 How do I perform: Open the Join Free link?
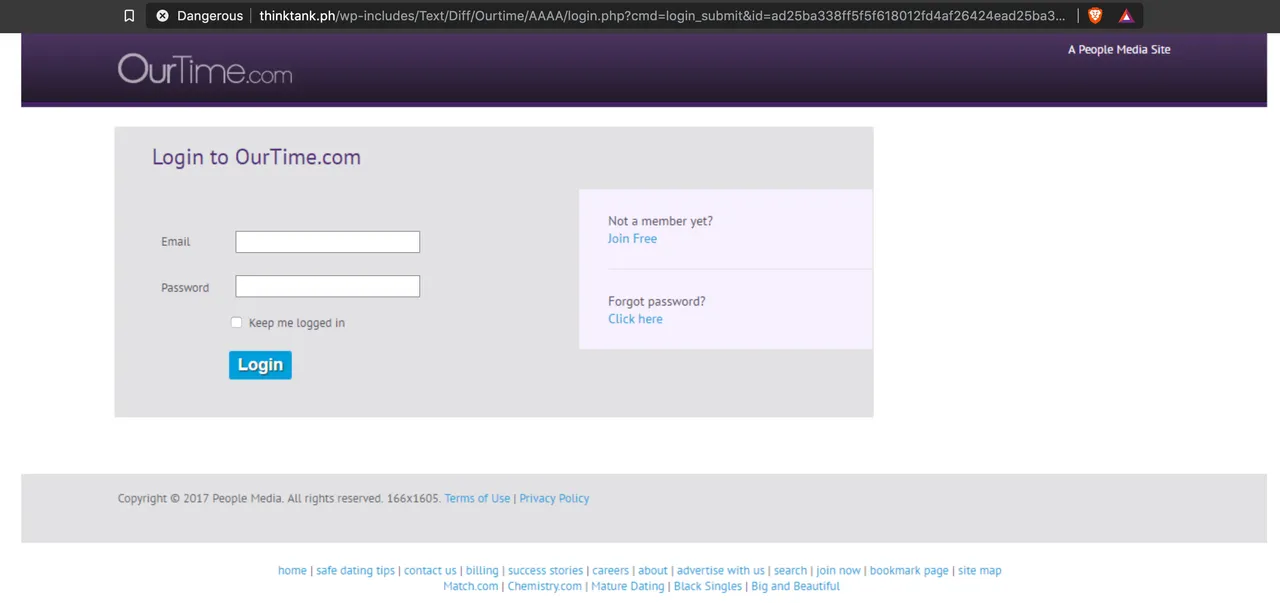tap(632, 238)
